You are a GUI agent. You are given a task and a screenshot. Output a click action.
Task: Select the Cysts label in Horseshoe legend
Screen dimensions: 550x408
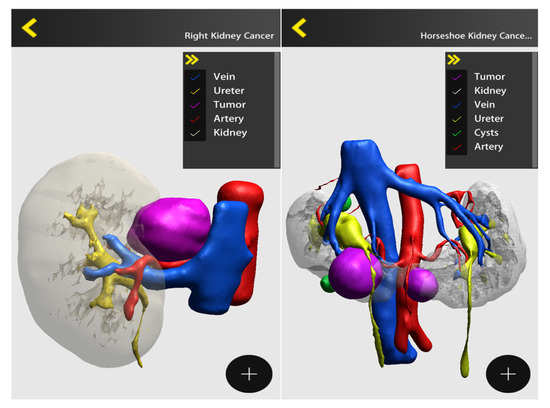click(486, 133)
